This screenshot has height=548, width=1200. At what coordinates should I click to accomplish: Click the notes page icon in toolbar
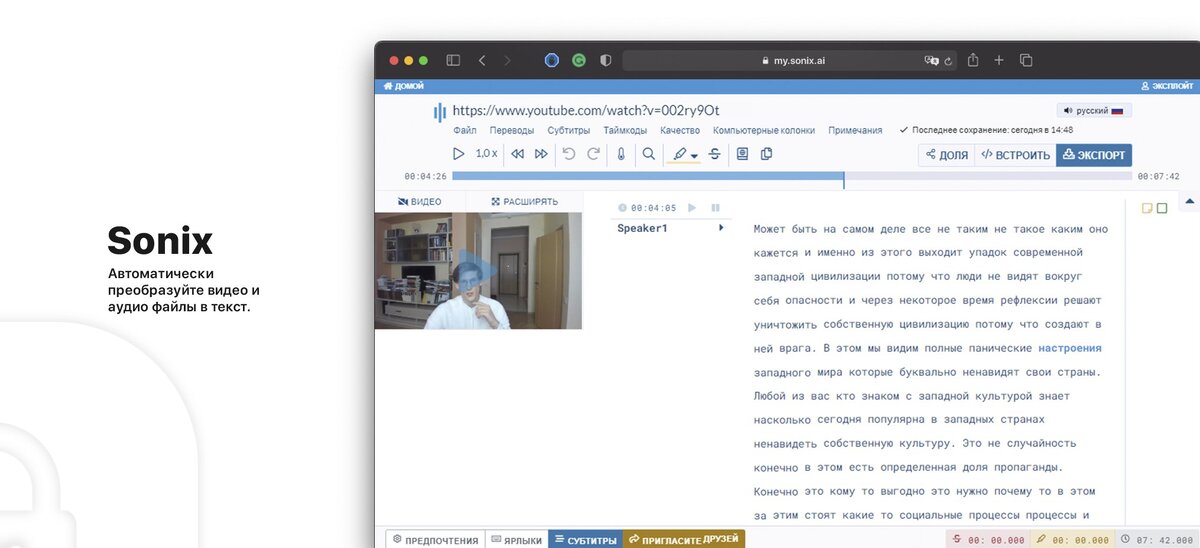pyautogui.click(x=742, y=154)
